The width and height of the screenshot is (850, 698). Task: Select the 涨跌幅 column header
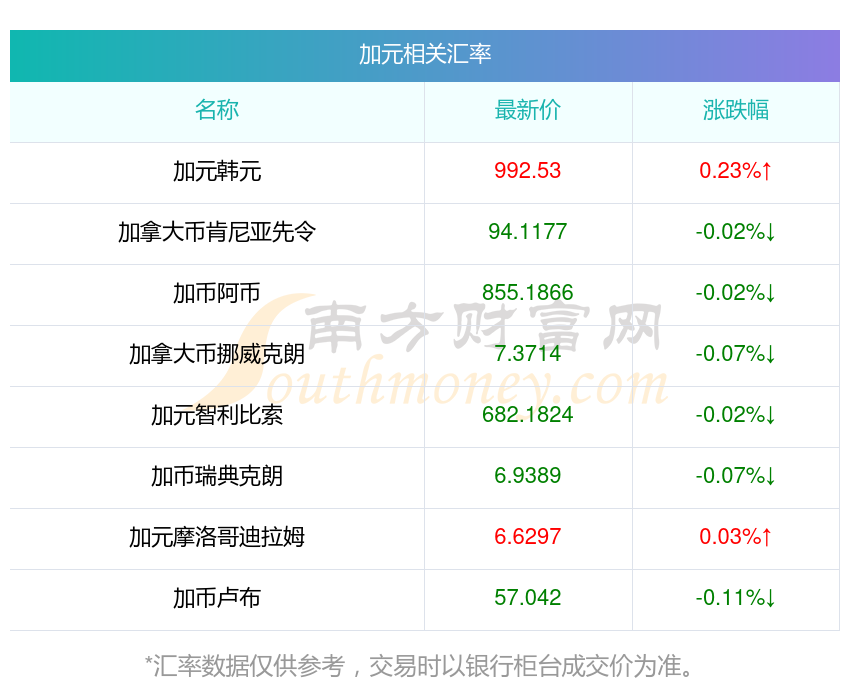pos(736,110)
